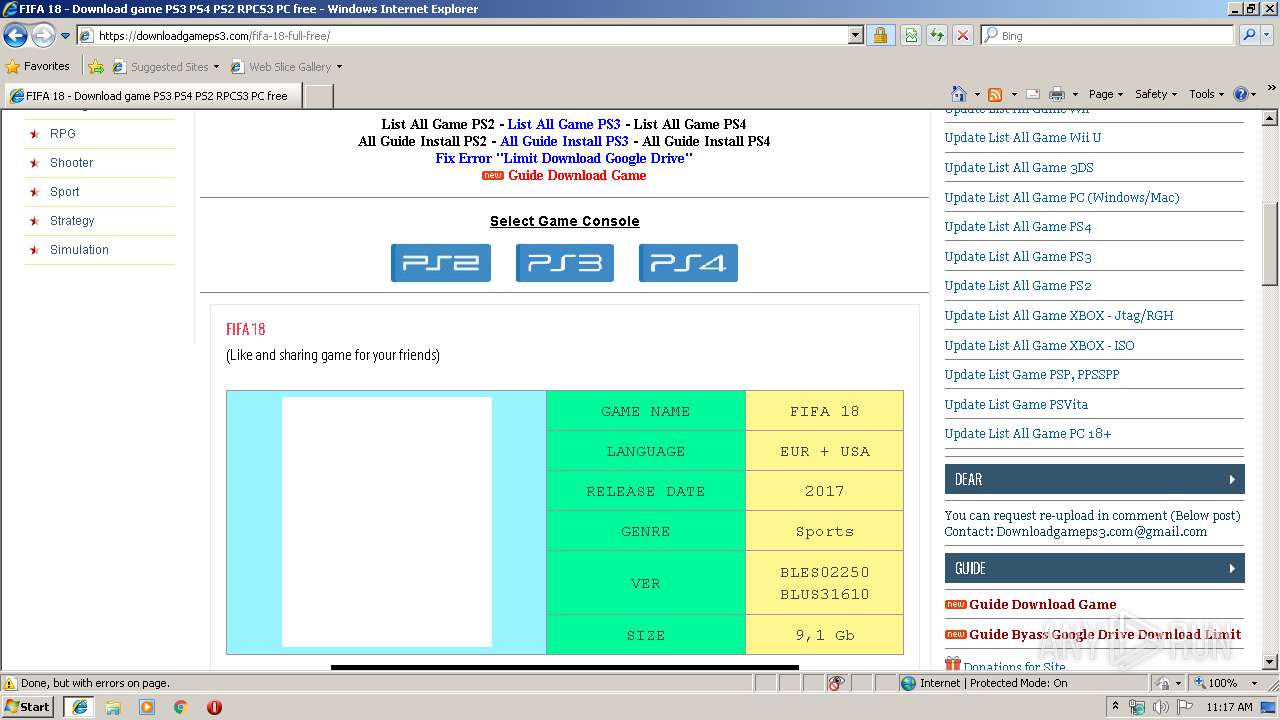This screenshot has width=1280, height=720.
Task: Click the browser Back arrow button
Action: [16, 36]
